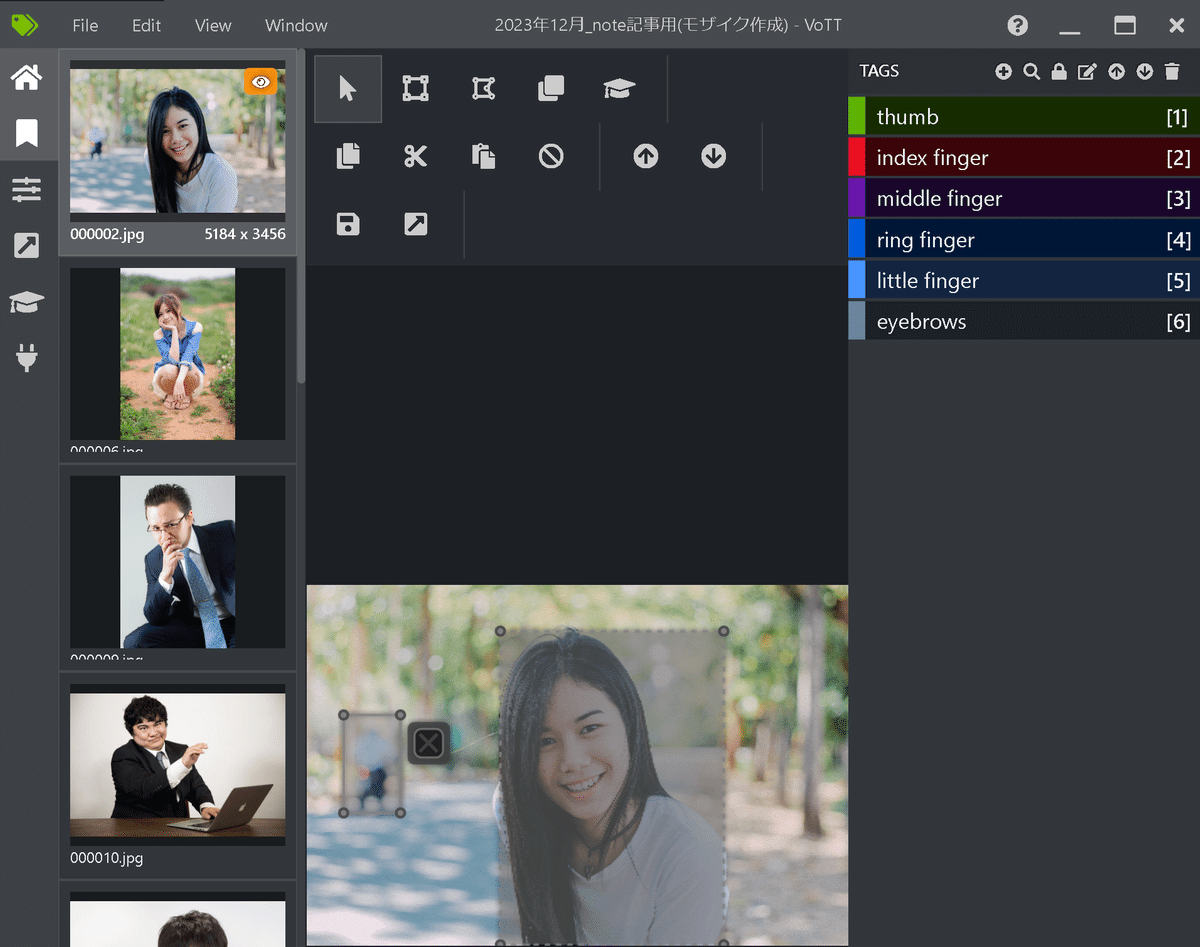The width and height of the screenshot is (1200, 947).
Task: Toggle the select pointer tool
Action: click(348, 89)
